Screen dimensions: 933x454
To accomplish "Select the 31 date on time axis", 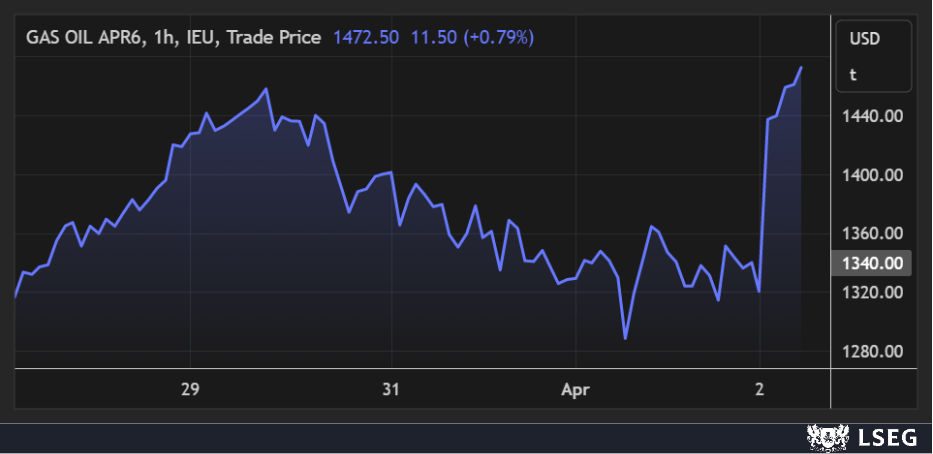I will 391,388.
